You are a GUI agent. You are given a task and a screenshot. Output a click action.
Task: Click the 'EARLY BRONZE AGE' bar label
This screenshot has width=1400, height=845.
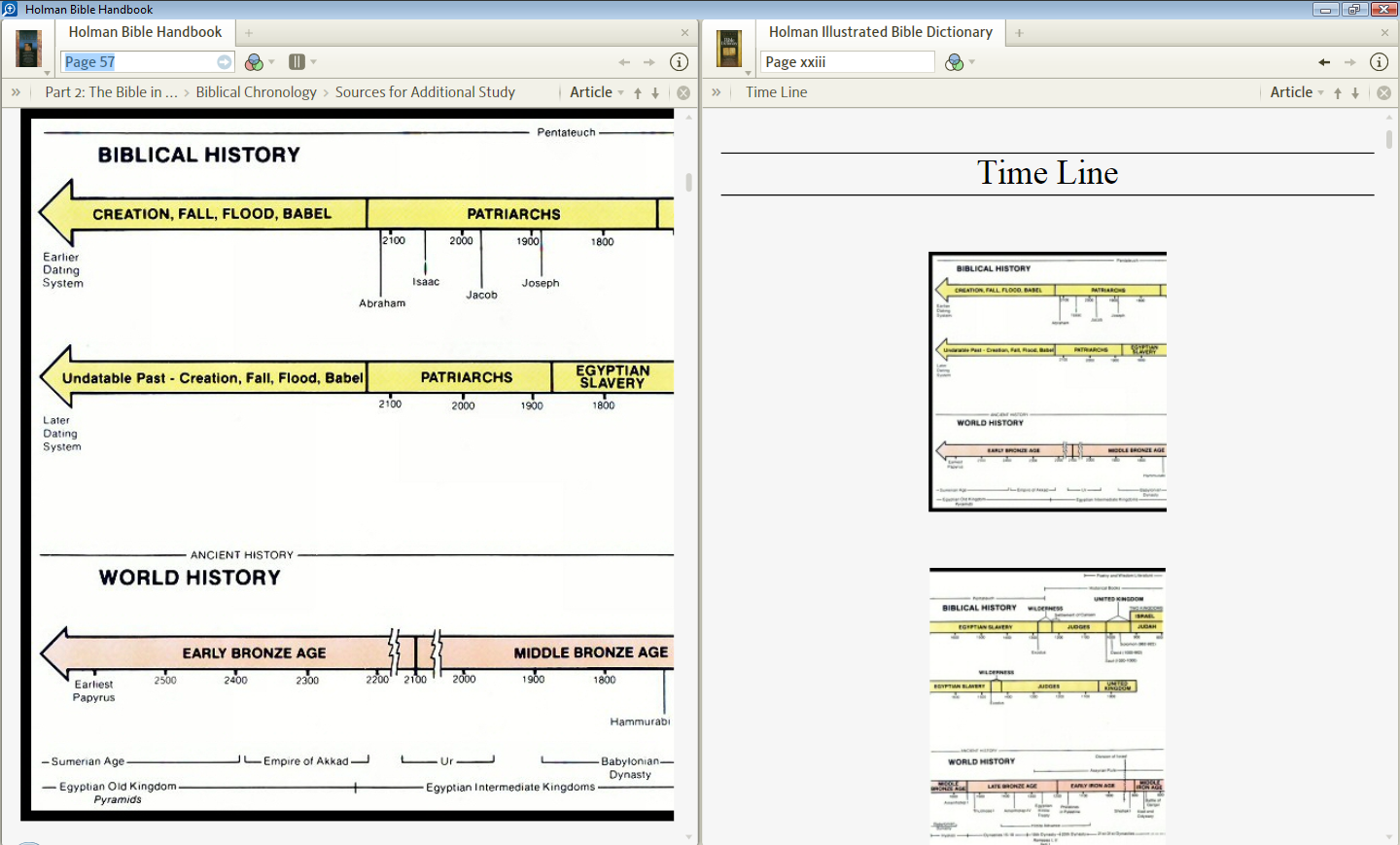[254, 653]
